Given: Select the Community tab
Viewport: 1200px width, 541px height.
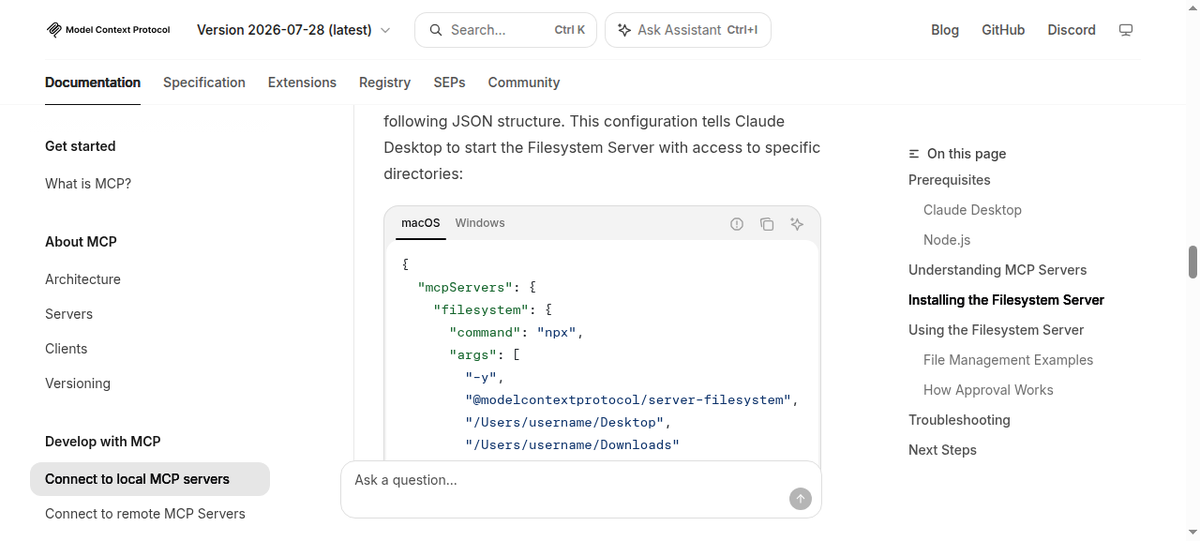Looking at the screenshot, I should click(x=524, y=82).
